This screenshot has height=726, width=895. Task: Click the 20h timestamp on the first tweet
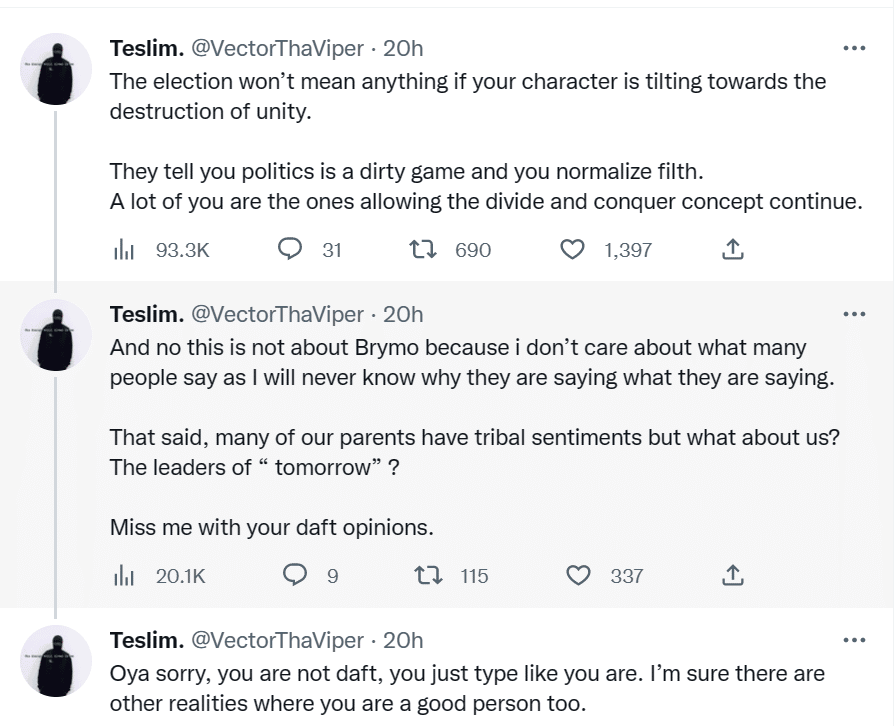[x=403, y=48]
